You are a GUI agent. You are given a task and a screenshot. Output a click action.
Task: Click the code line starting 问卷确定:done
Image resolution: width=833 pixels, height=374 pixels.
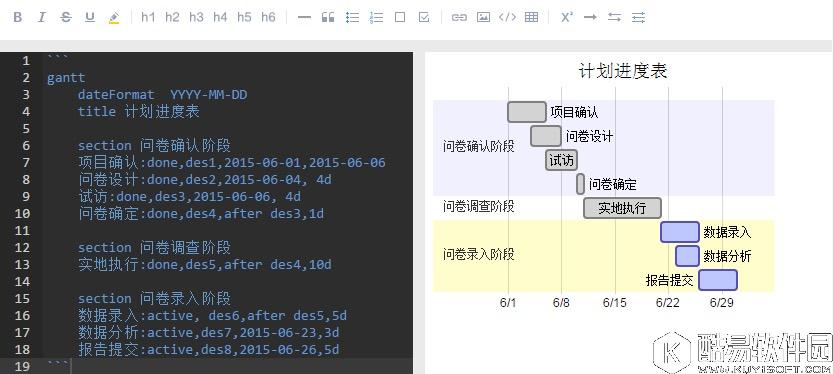tap(201, 214)
